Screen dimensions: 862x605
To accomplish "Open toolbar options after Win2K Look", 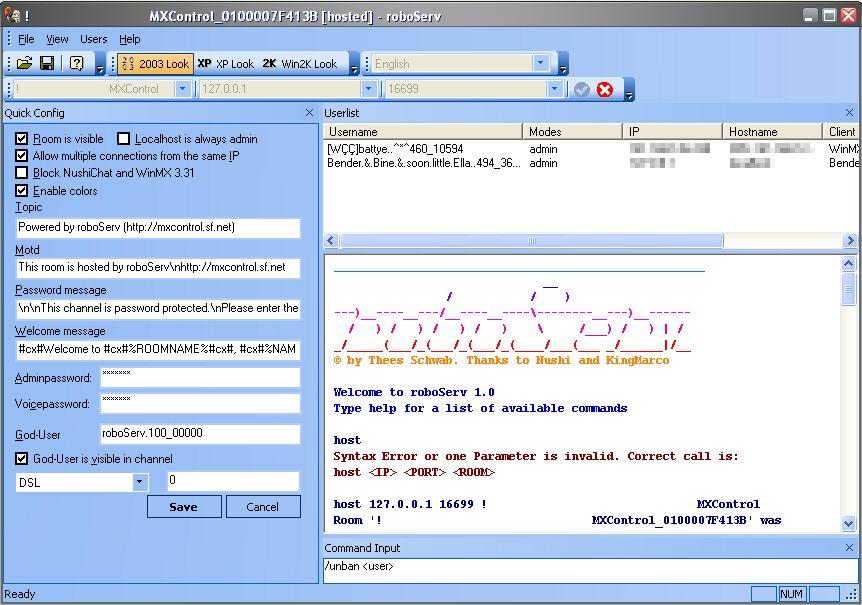I will (x=354, y=64).
